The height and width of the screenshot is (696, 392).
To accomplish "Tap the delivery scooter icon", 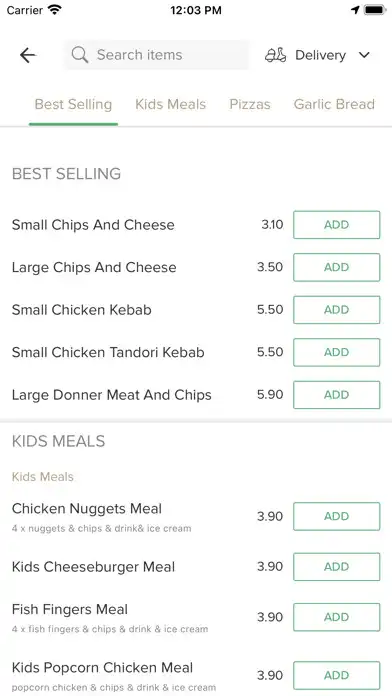I will pyautogui.click(x=275, y=55).
